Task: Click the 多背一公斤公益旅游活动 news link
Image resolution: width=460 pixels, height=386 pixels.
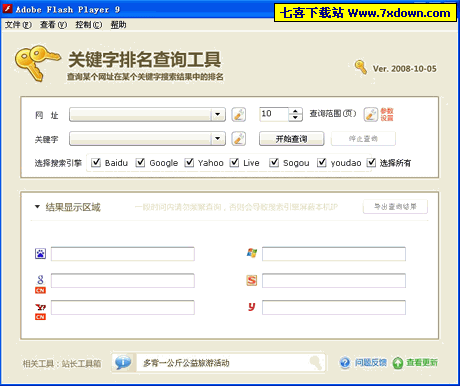Action: 186,363
